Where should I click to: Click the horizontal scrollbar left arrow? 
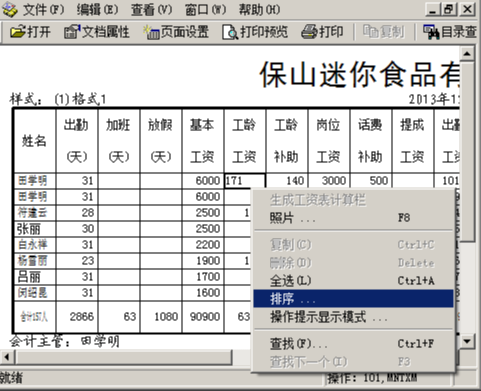(7, 357)
